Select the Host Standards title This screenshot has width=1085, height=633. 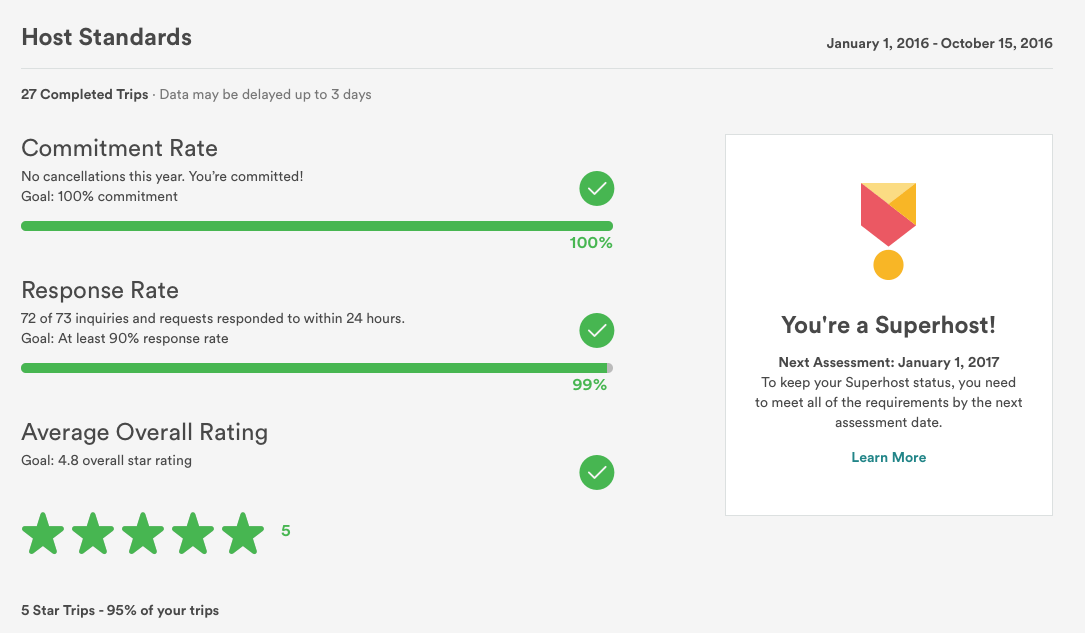click(106, 37)
